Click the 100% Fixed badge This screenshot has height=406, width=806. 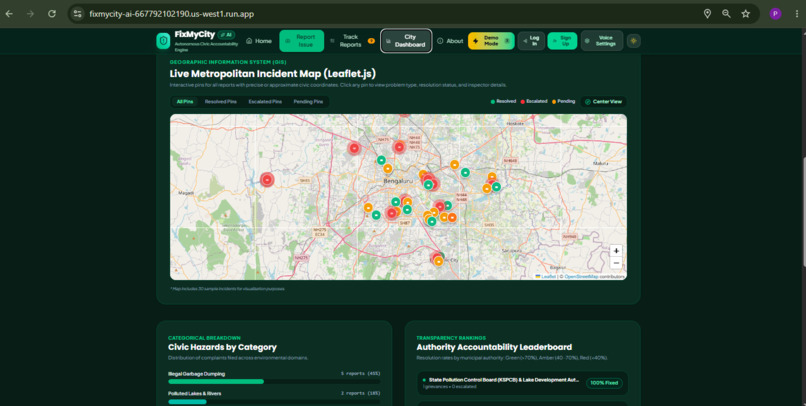coord(604,383)
